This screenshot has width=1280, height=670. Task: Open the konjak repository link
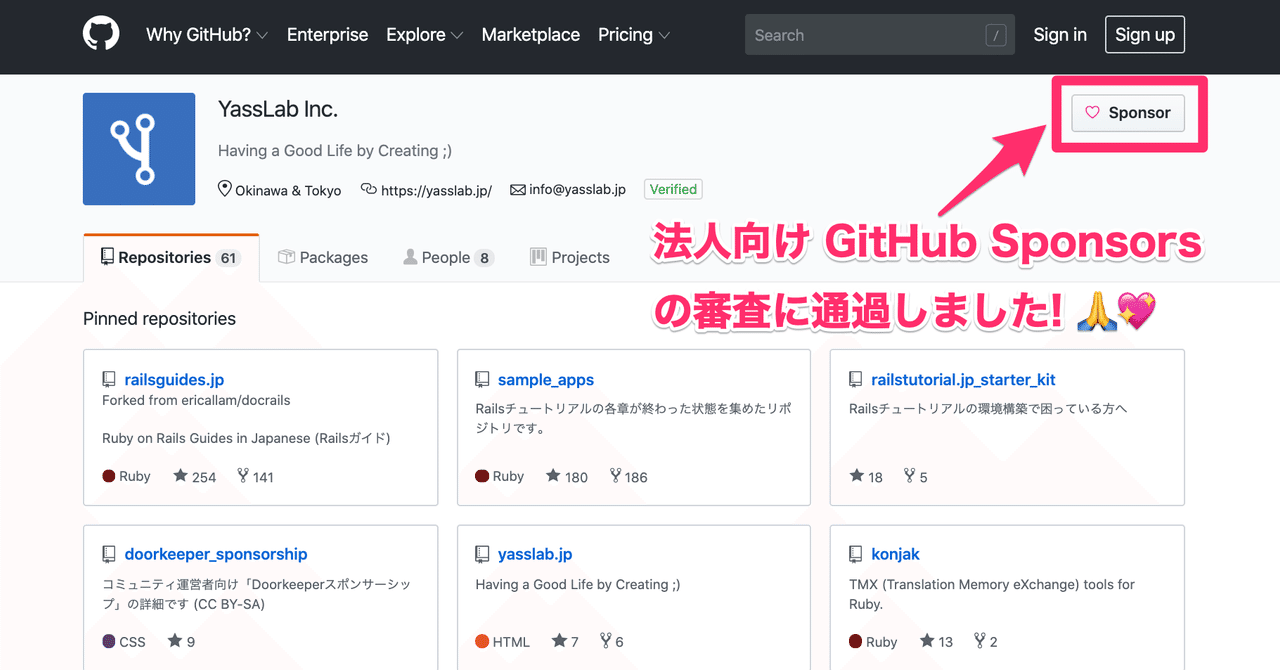tap(895, 554)
